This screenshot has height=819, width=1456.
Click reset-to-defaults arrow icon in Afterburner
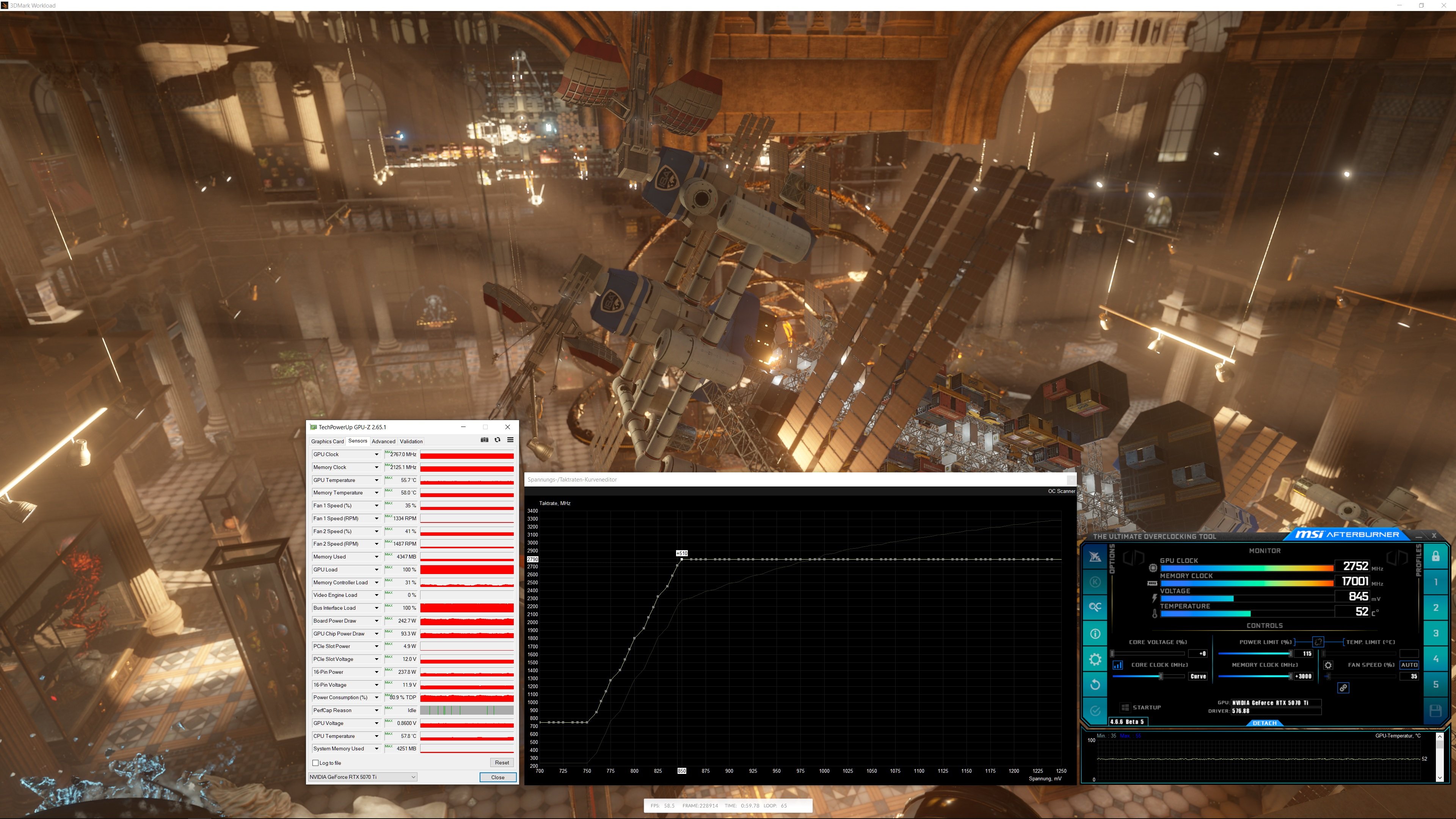[x=1095, y=684]
